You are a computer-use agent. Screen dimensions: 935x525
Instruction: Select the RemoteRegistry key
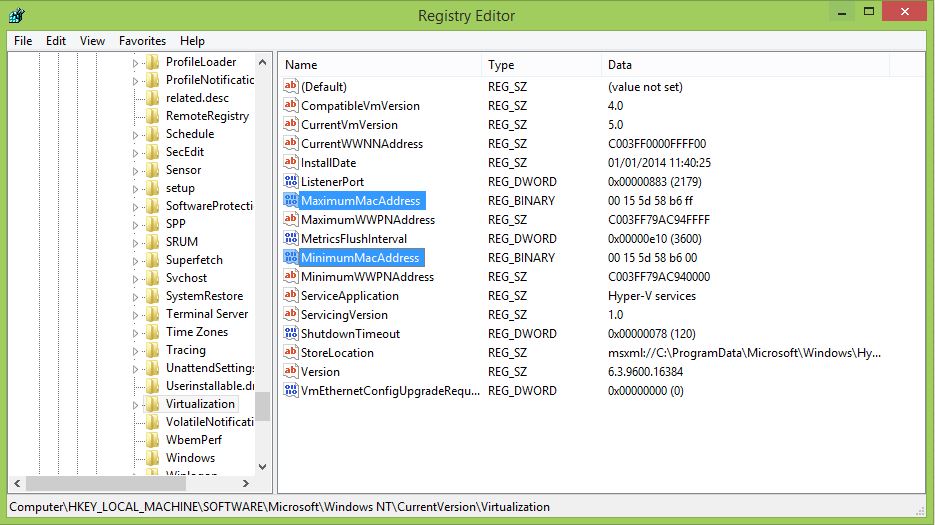[x=207, y=116]
